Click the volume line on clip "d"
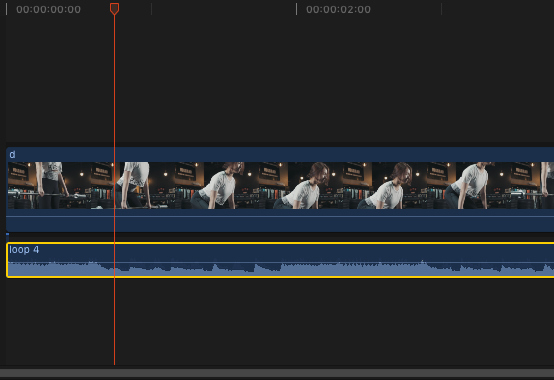Viewport: 554px width, 380px height. (280, 216)
